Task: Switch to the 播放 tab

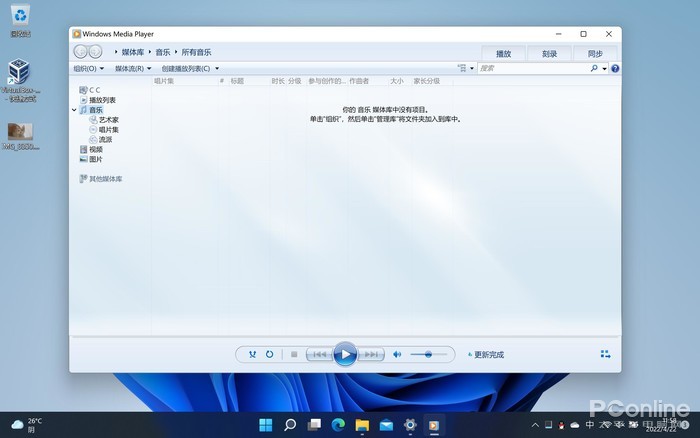Action: coord(503,53)
